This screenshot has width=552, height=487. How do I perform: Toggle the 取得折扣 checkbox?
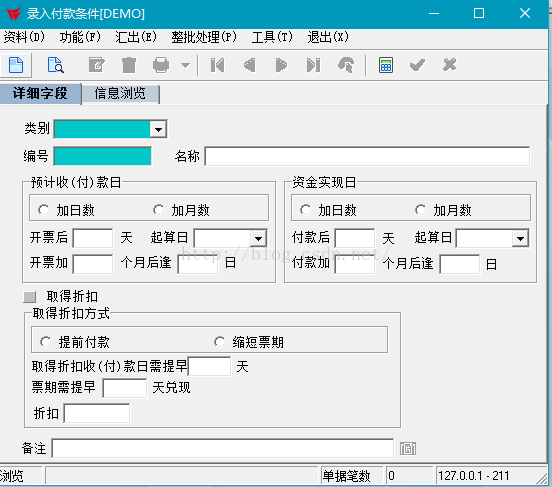coord(30,297)
